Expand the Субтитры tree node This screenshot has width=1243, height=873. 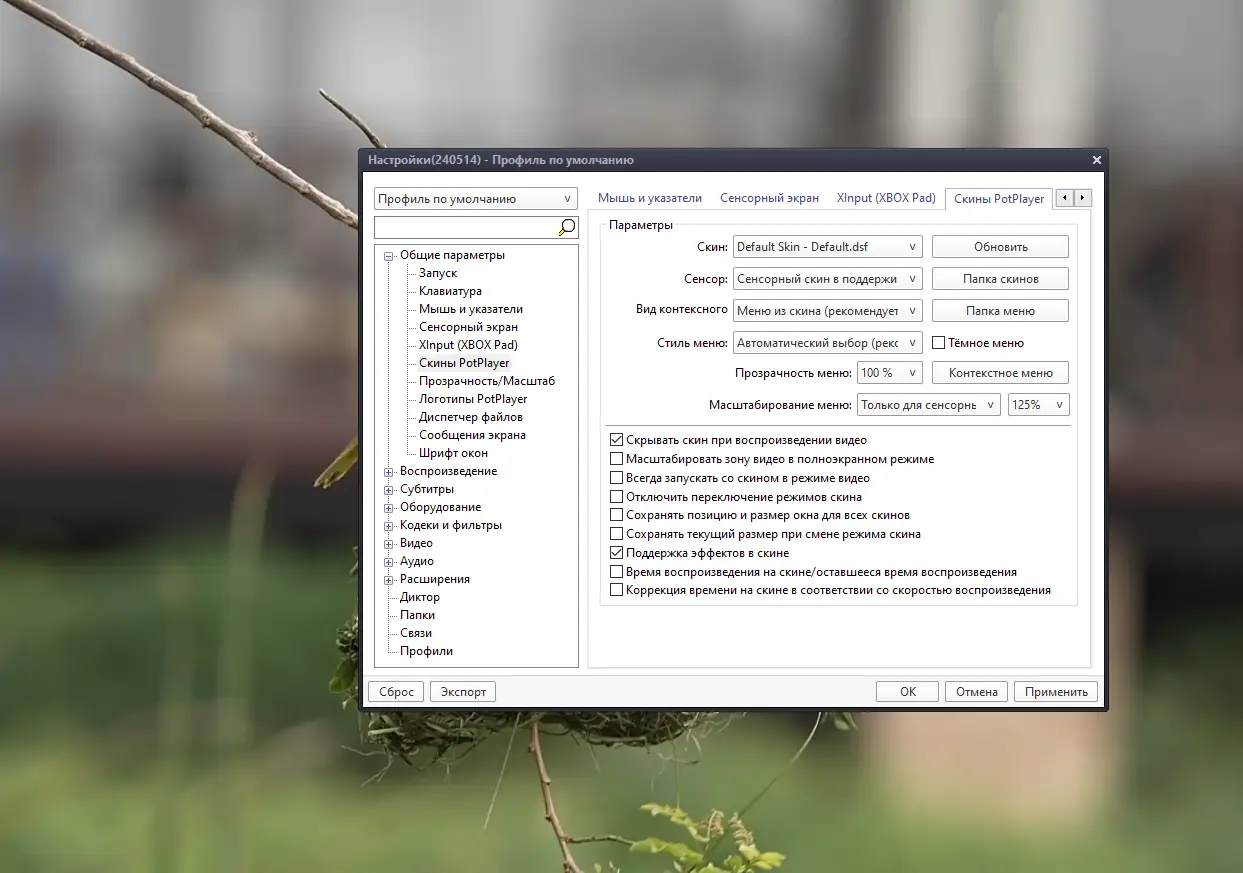389,489
